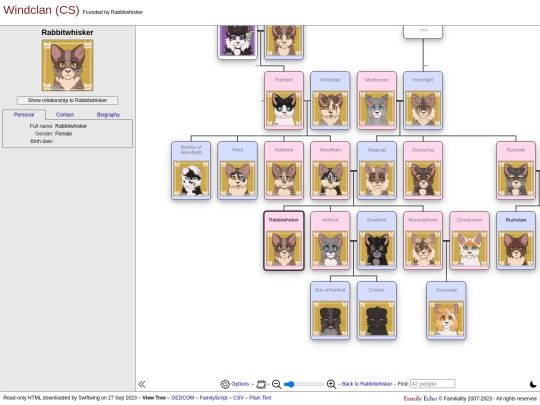This screenshot has height=405, width=540.
Task: Select the Deadfoot card
Action: pos(376,241)
